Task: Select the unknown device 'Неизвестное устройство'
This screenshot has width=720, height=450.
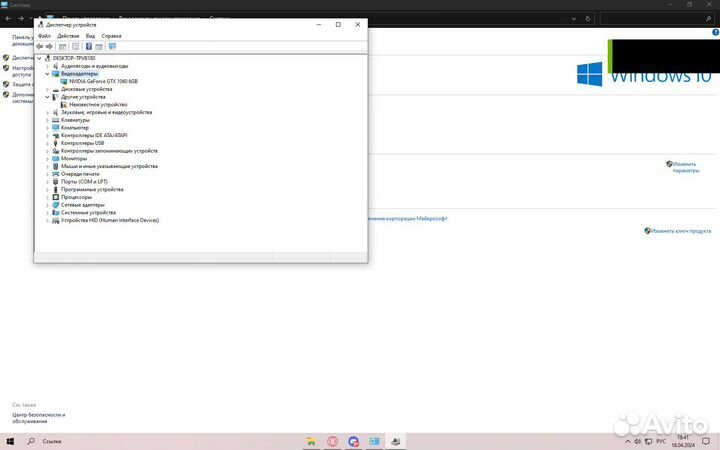Action: pos(97,104)
